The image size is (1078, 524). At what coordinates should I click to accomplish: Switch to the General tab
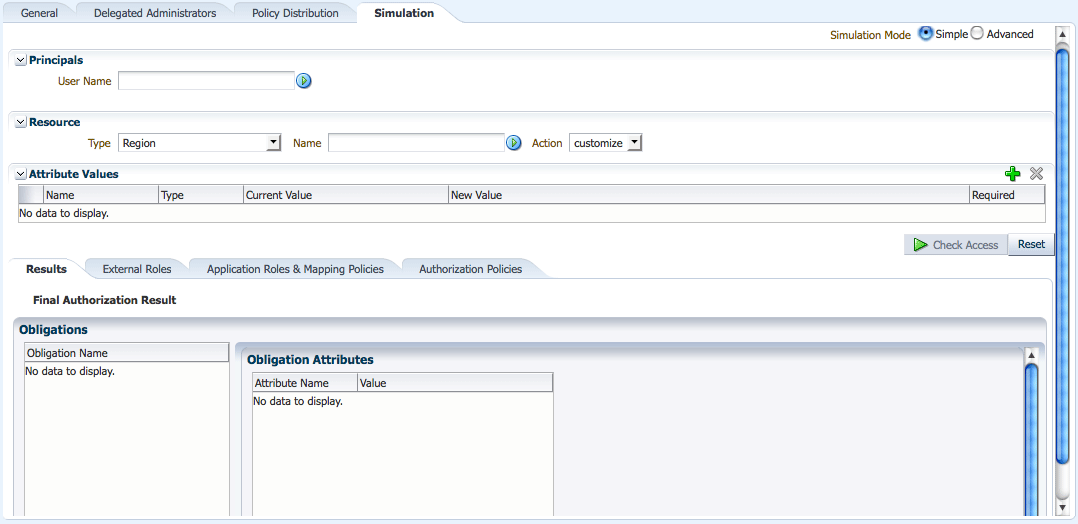tap(39, 13)
